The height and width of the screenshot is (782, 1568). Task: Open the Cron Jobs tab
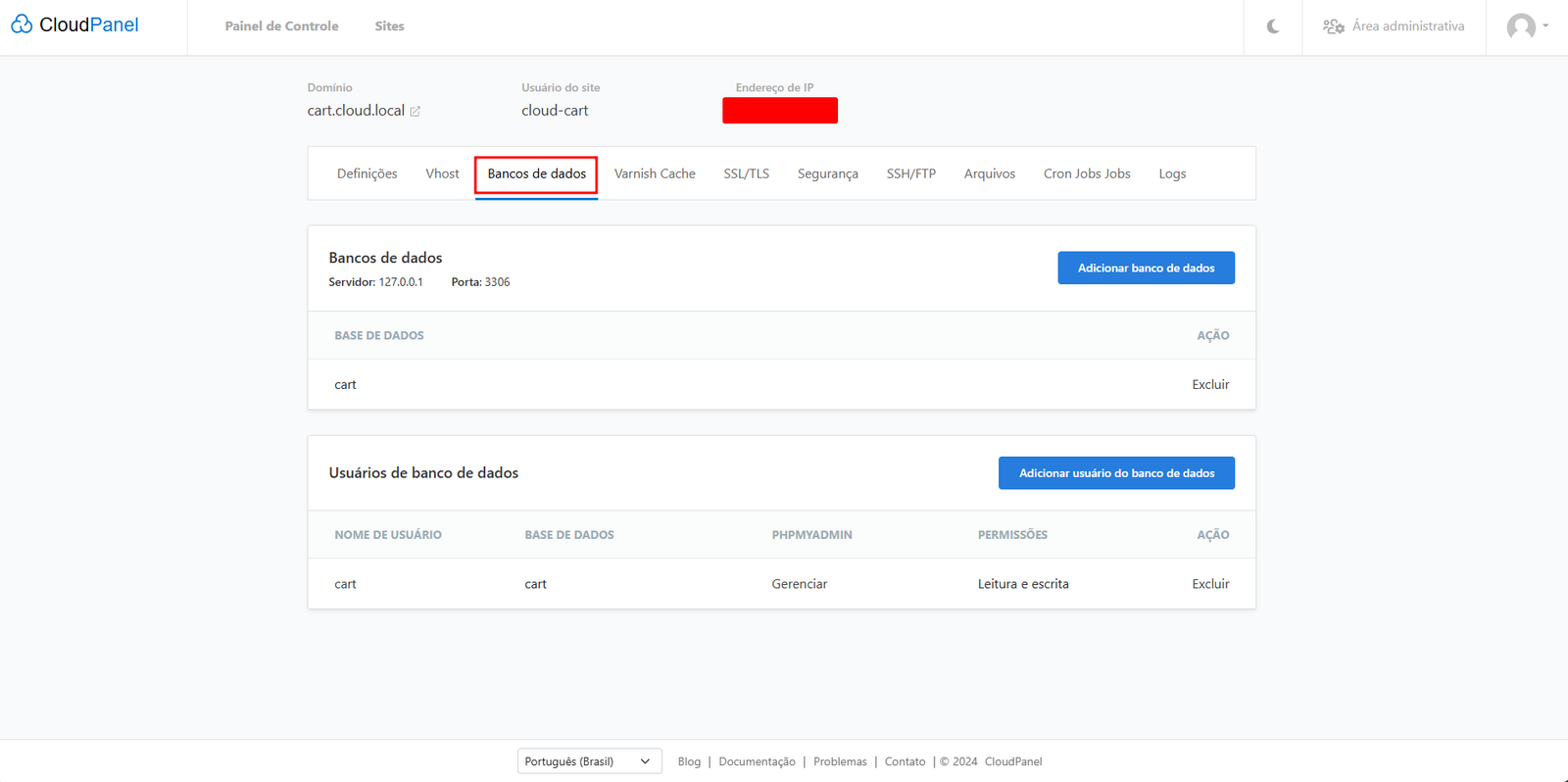tap(1086, 173)
